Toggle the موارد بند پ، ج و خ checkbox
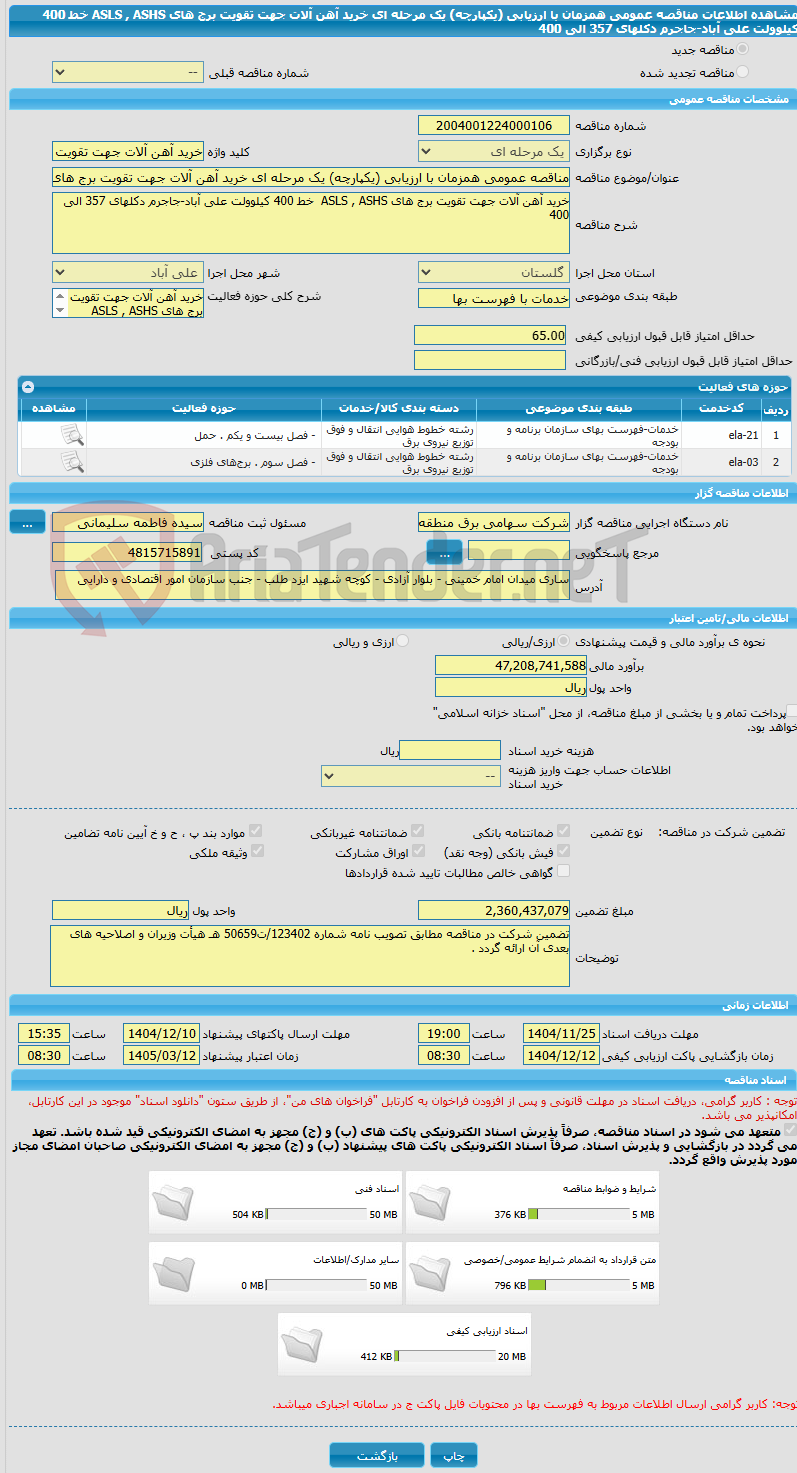 pos(257,832)
